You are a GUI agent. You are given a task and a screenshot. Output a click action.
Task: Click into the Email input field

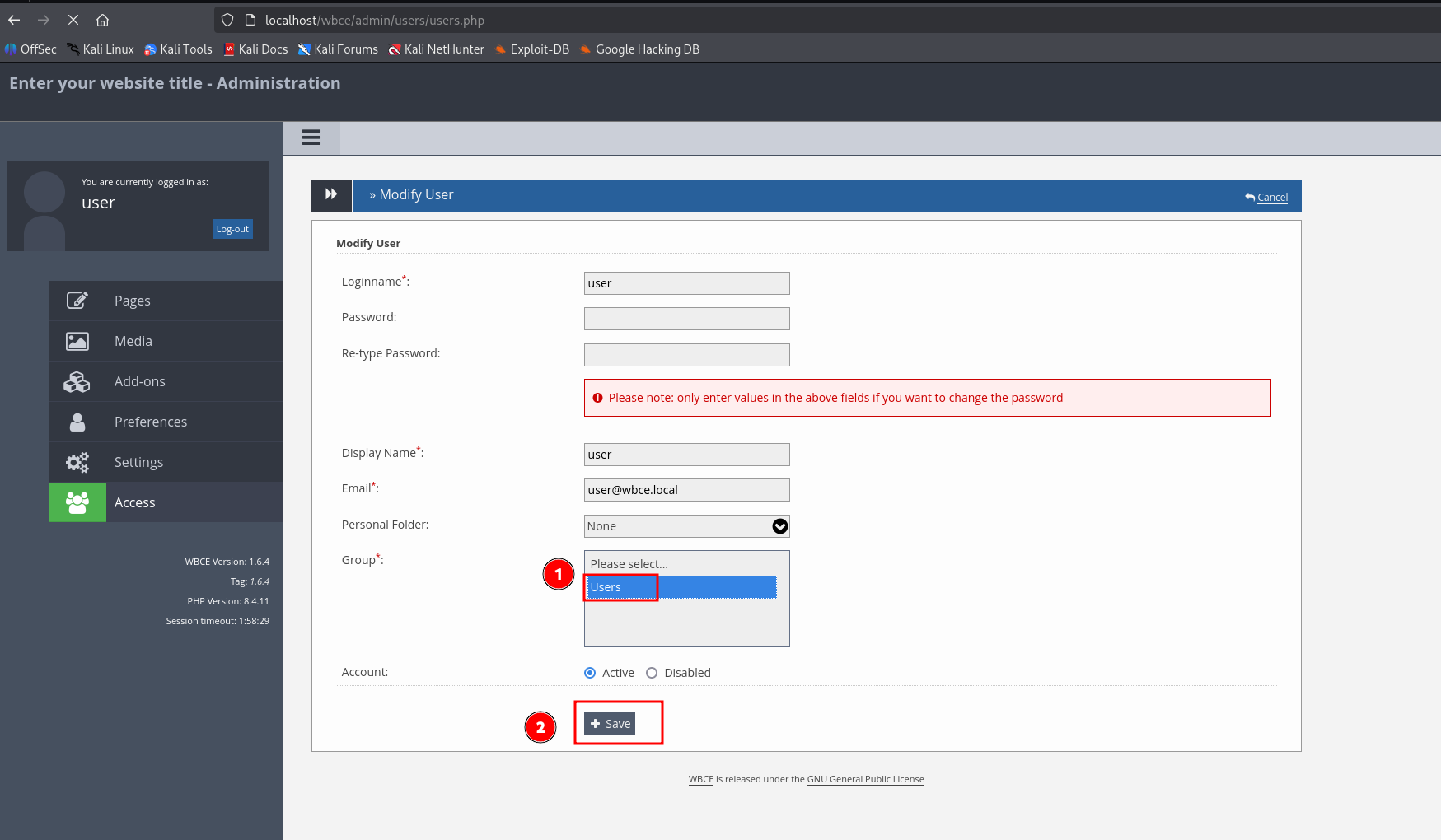686,490
